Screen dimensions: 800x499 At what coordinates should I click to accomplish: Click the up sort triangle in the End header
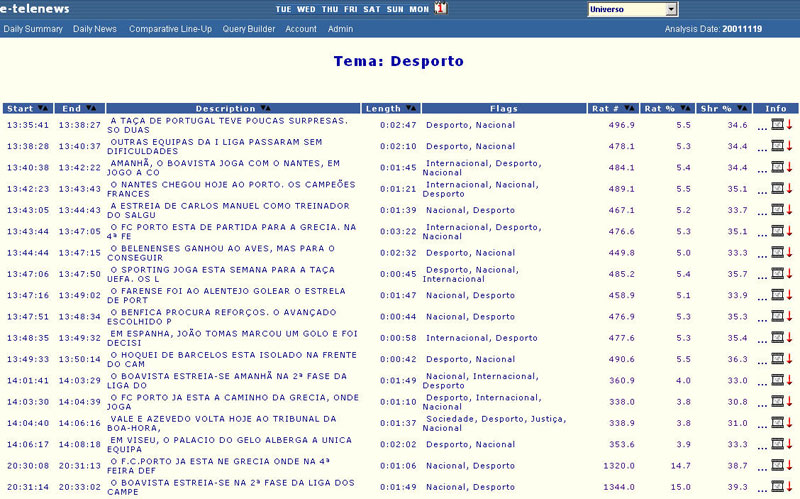click(93, 108)
